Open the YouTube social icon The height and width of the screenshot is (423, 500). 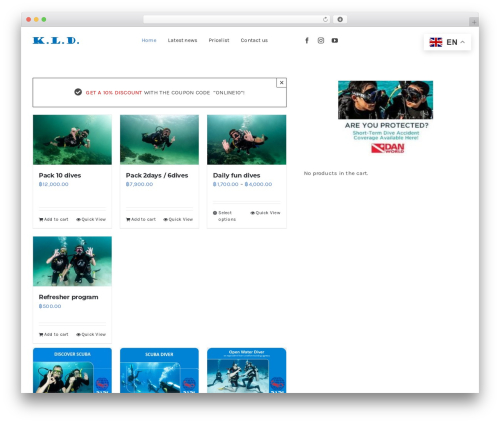335,40
